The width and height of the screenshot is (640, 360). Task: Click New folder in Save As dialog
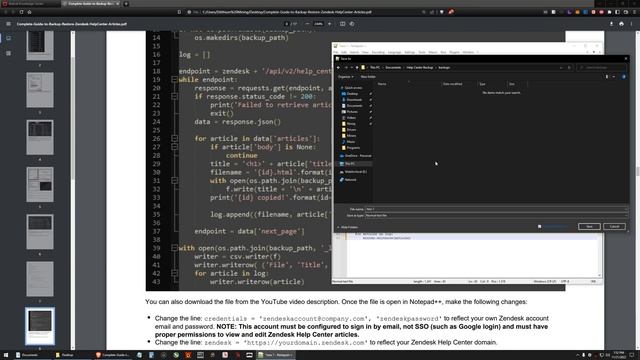point(368,77)
